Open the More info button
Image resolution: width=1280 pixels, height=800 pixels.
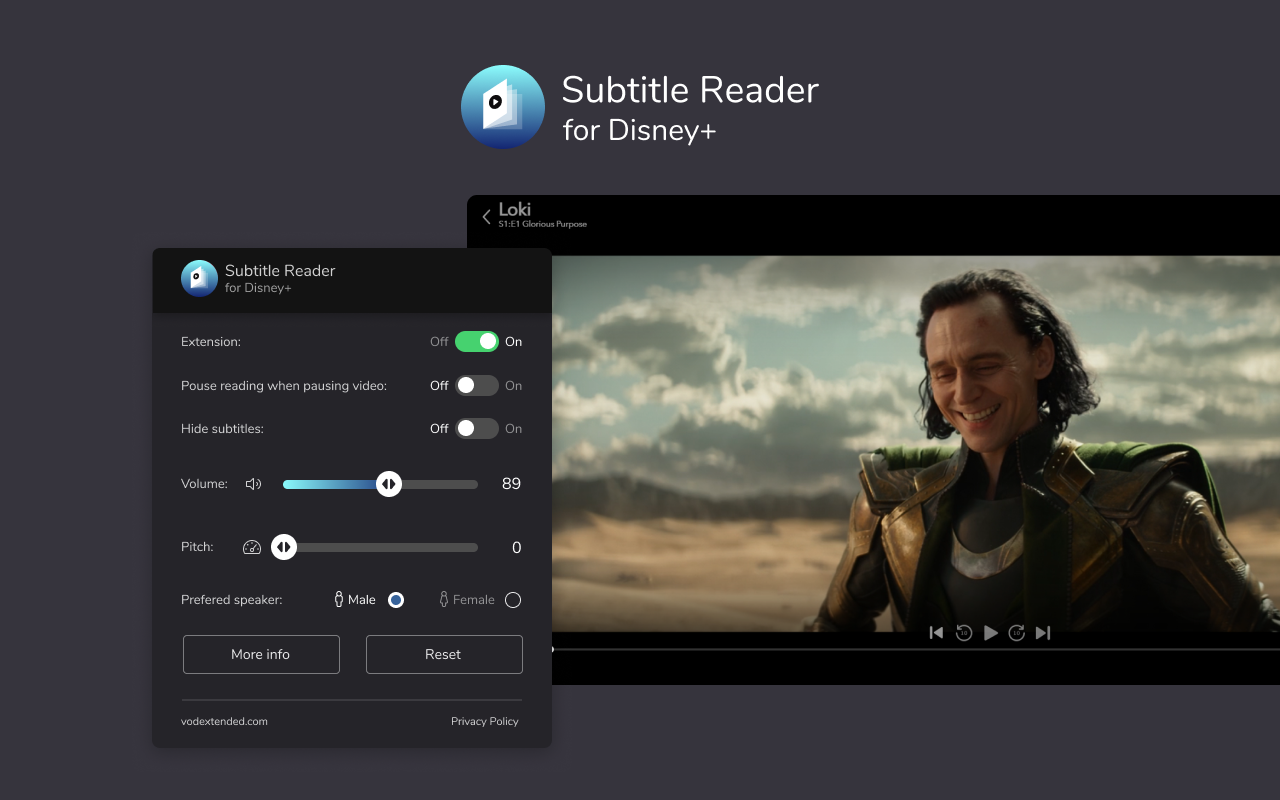point(261,654)
